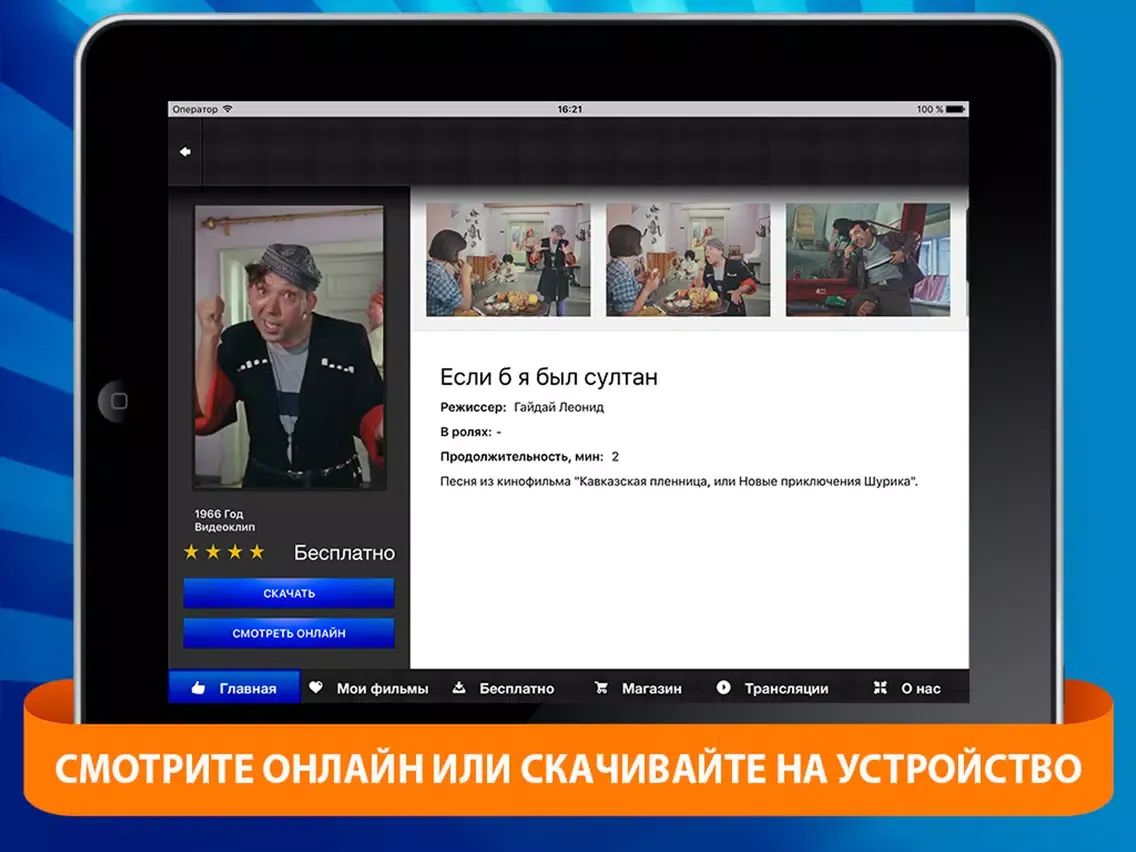Tap the 100 % battery percentage

[930, 109]
